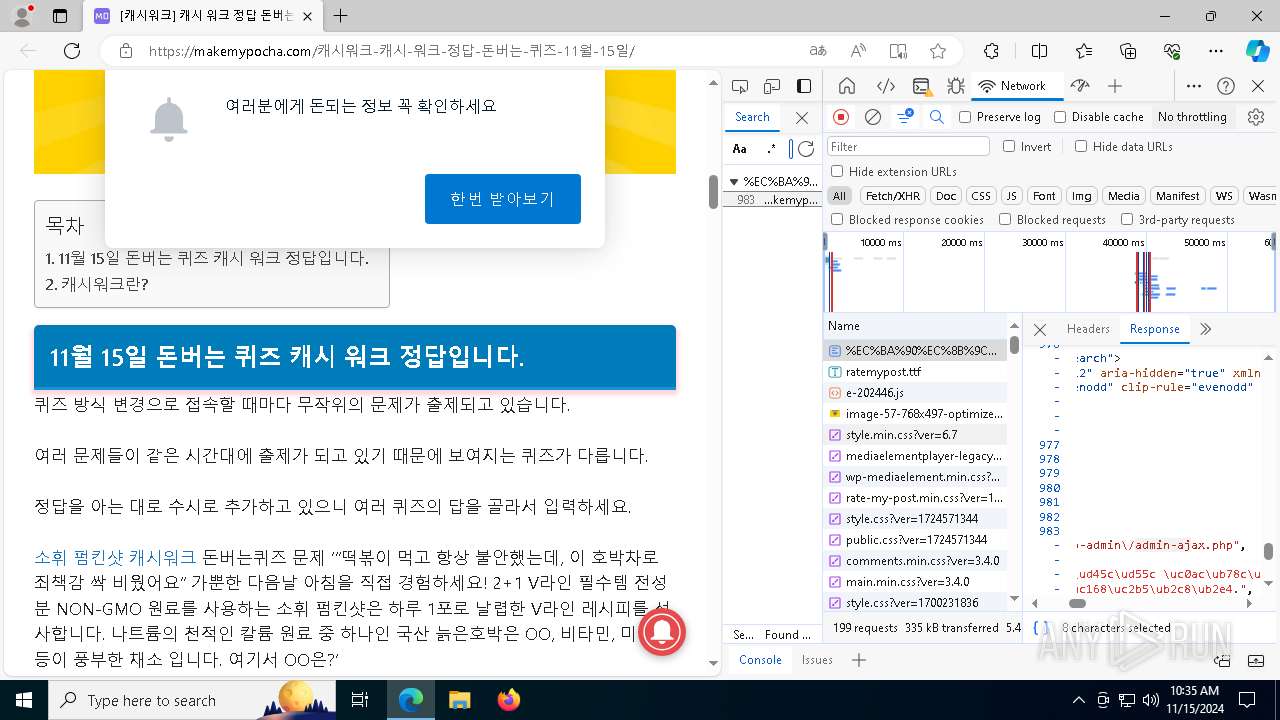Select public.css?ver=1724571344 request
This screenshot has width=1280, height=720.
[x=916, y=540]
